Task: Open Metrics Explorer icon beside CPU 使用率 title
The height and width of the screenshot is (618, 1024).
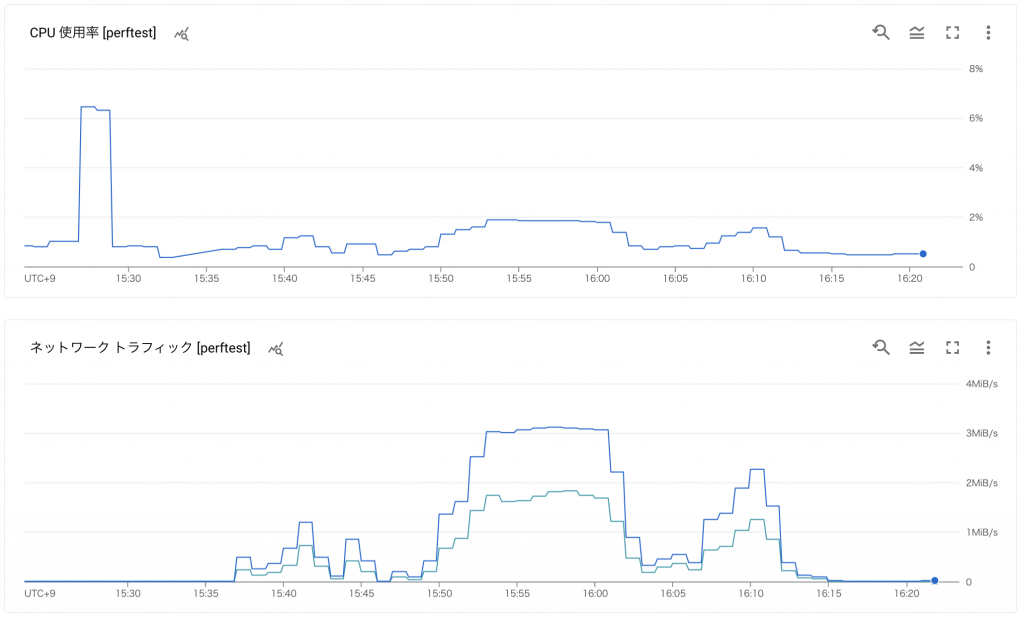Action: 182,34
